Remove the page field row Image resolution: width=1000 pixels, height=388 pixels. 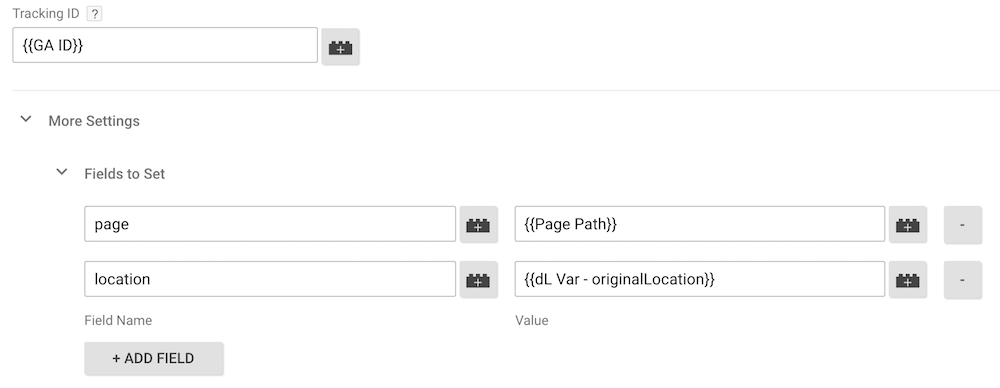coord(962,224)
